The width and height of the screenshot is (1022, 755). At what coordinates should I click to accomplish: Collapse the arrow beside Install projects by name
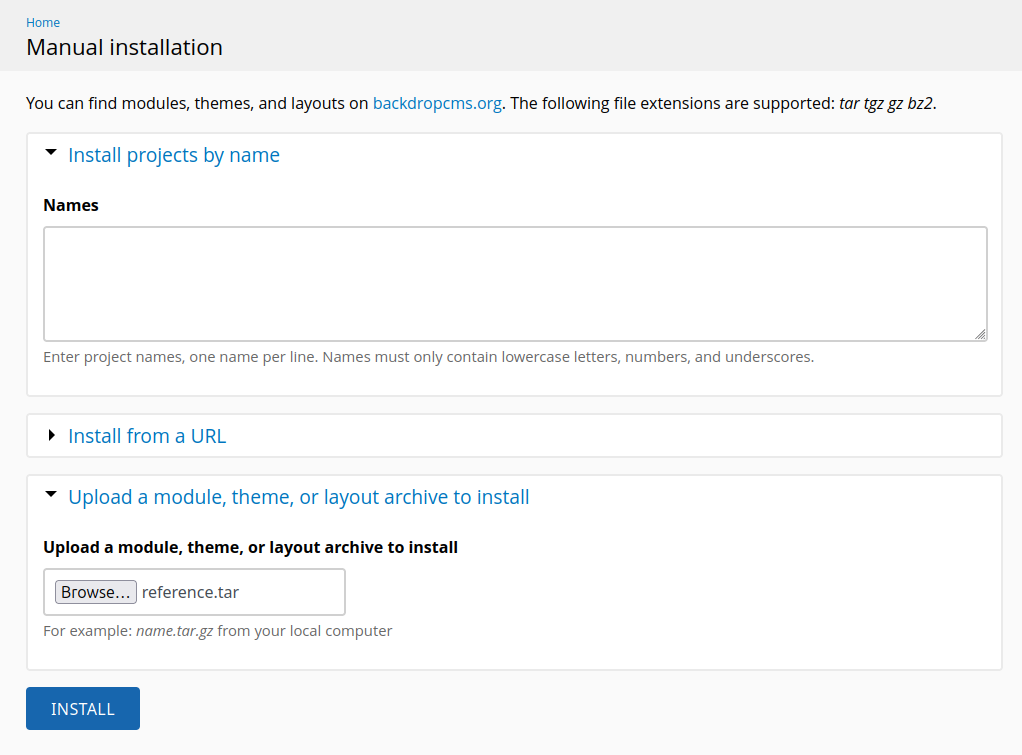(52, 153)
